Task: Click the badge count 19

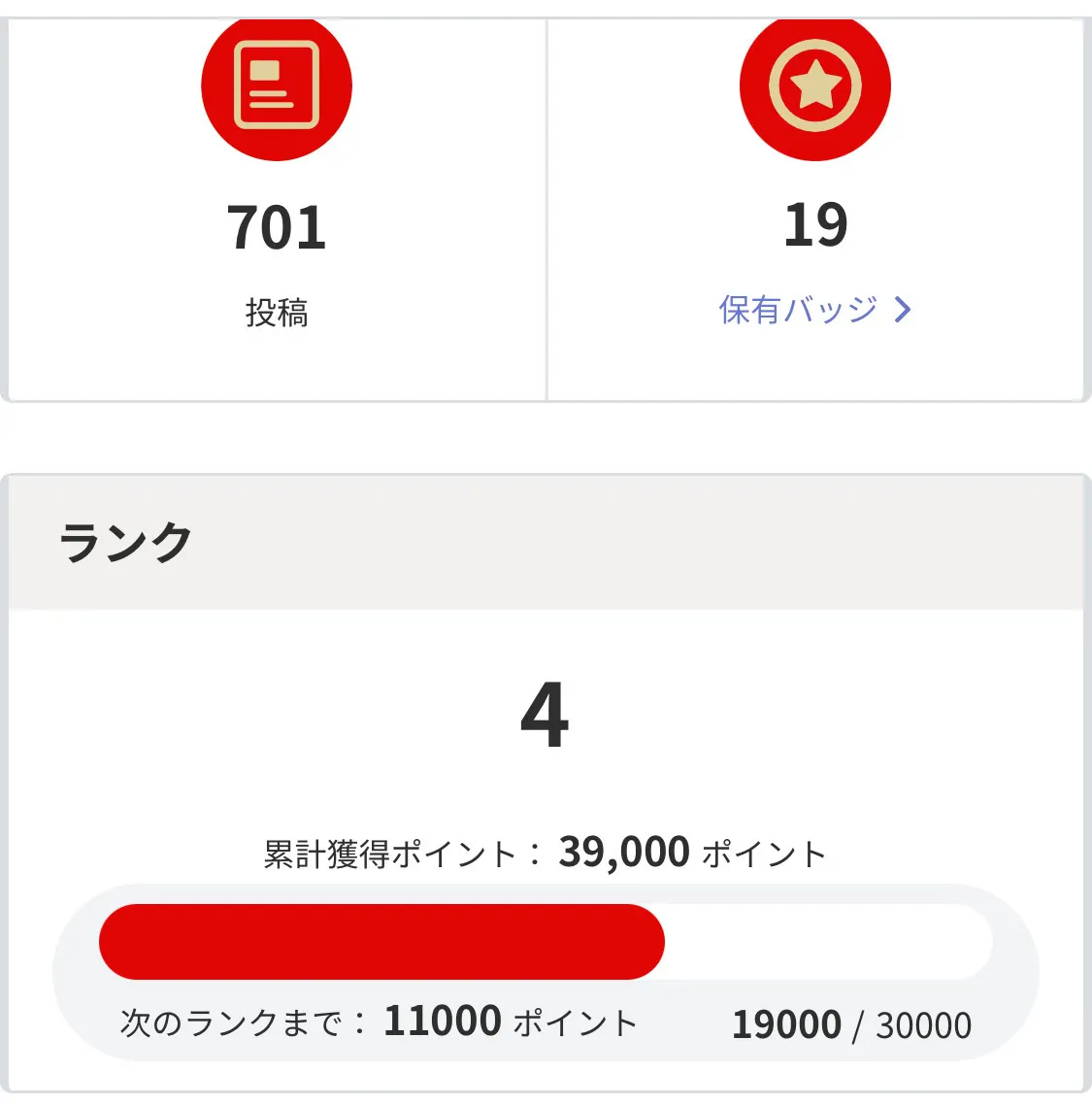Action: coord(815,225)
